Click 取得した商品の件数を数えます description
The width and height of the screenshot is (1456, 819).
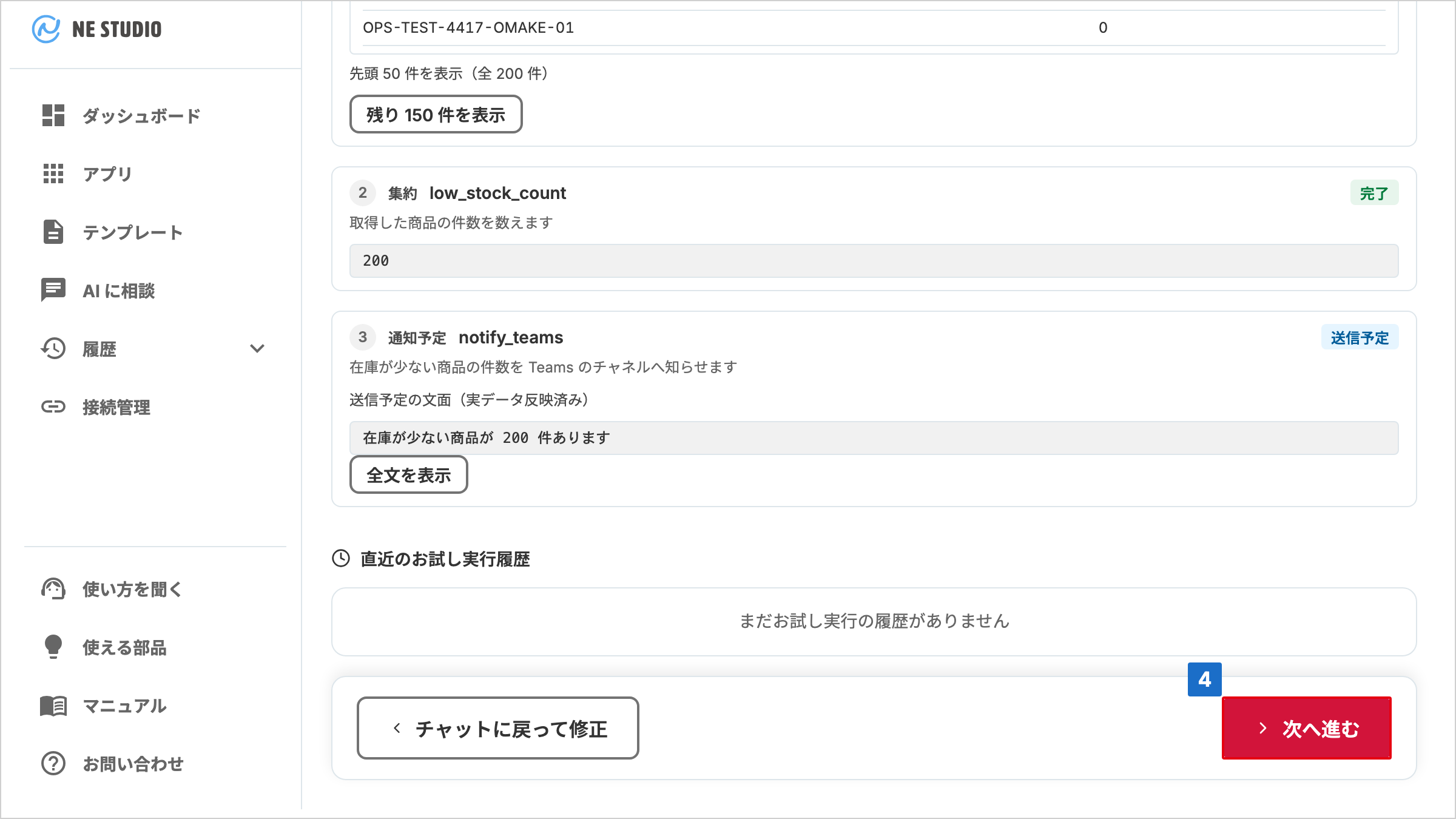451,223
